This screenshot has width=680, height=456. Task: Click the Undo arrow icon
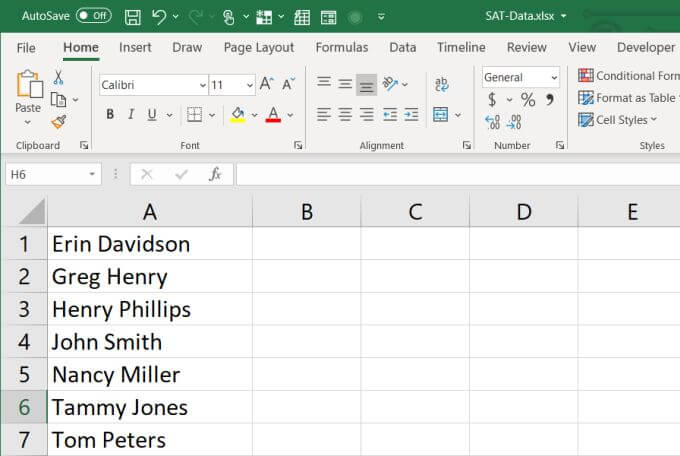(x=159, y=17)
